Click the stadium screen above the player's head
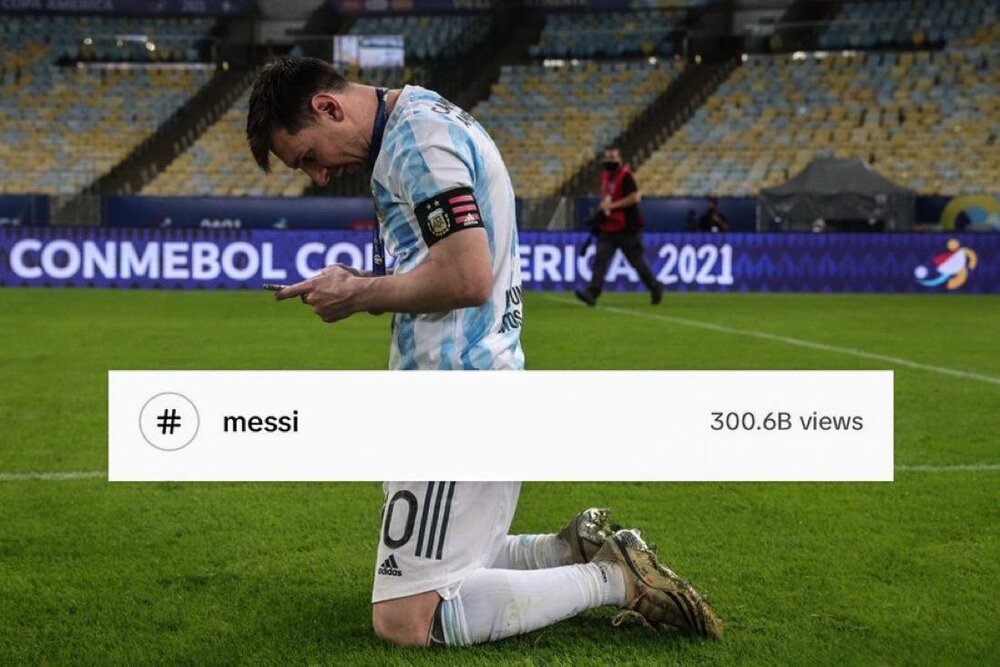 point(369,51)
